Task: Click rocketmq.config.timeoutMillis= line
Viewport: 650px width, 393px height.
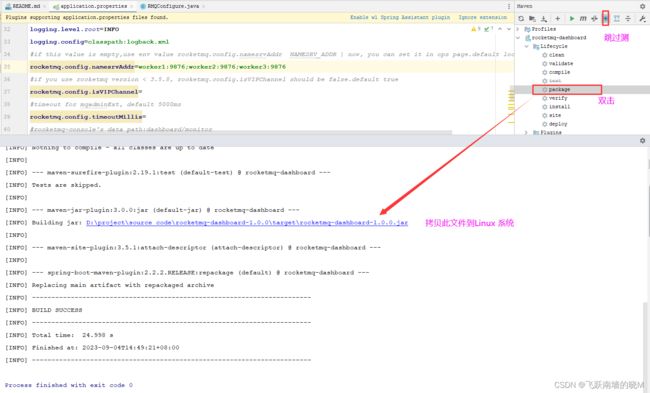Action: click(x=87, y=117)
